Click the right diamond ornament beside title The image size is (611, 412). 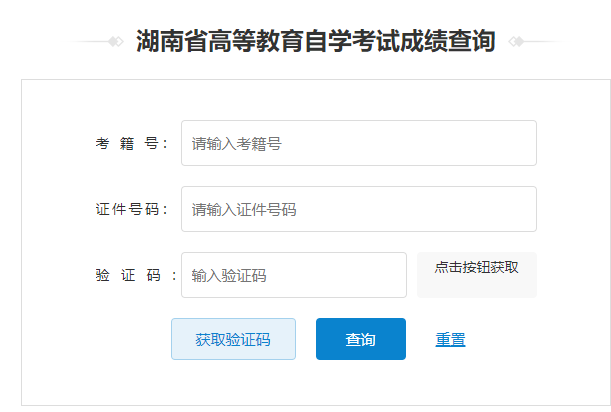point(516,41)
